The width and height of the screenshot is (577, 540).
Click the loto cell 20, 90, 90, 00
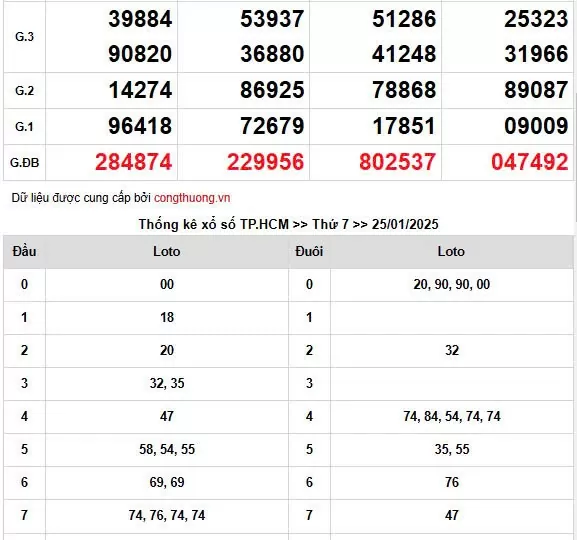click(x=452, y=284)
